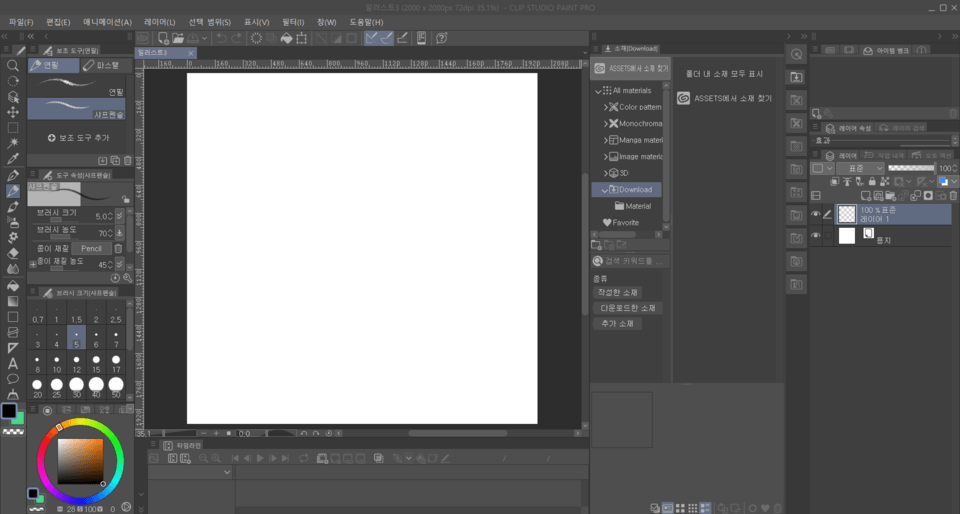Image resolution: width=960 pixels, height=514 pixels.
Task: Click the 작성한 소재 filter button
Action: coord(617,292)
